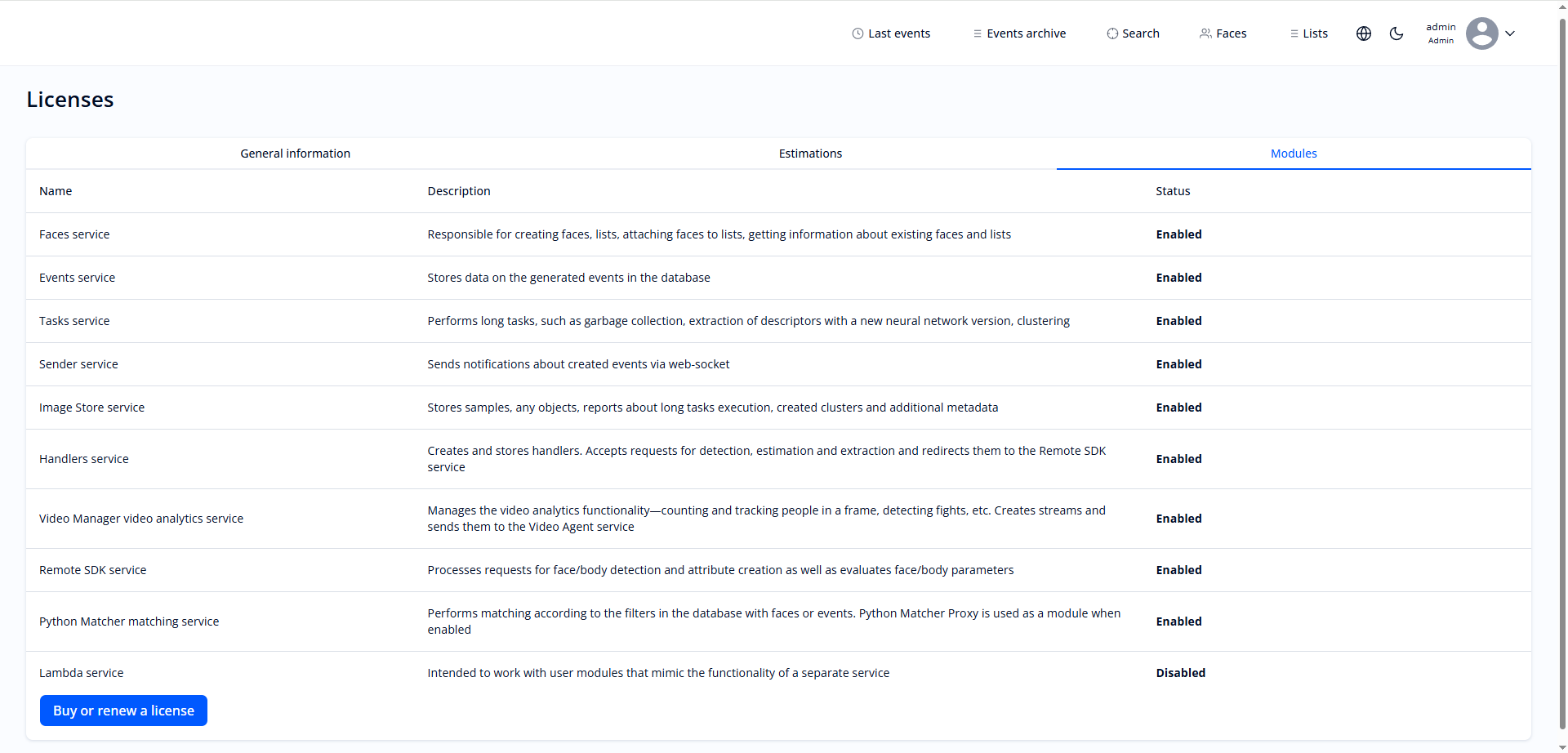This screenshot has width=1568, height=753.
Task: Click the page vertical scrollbar
Action: 1562,368
